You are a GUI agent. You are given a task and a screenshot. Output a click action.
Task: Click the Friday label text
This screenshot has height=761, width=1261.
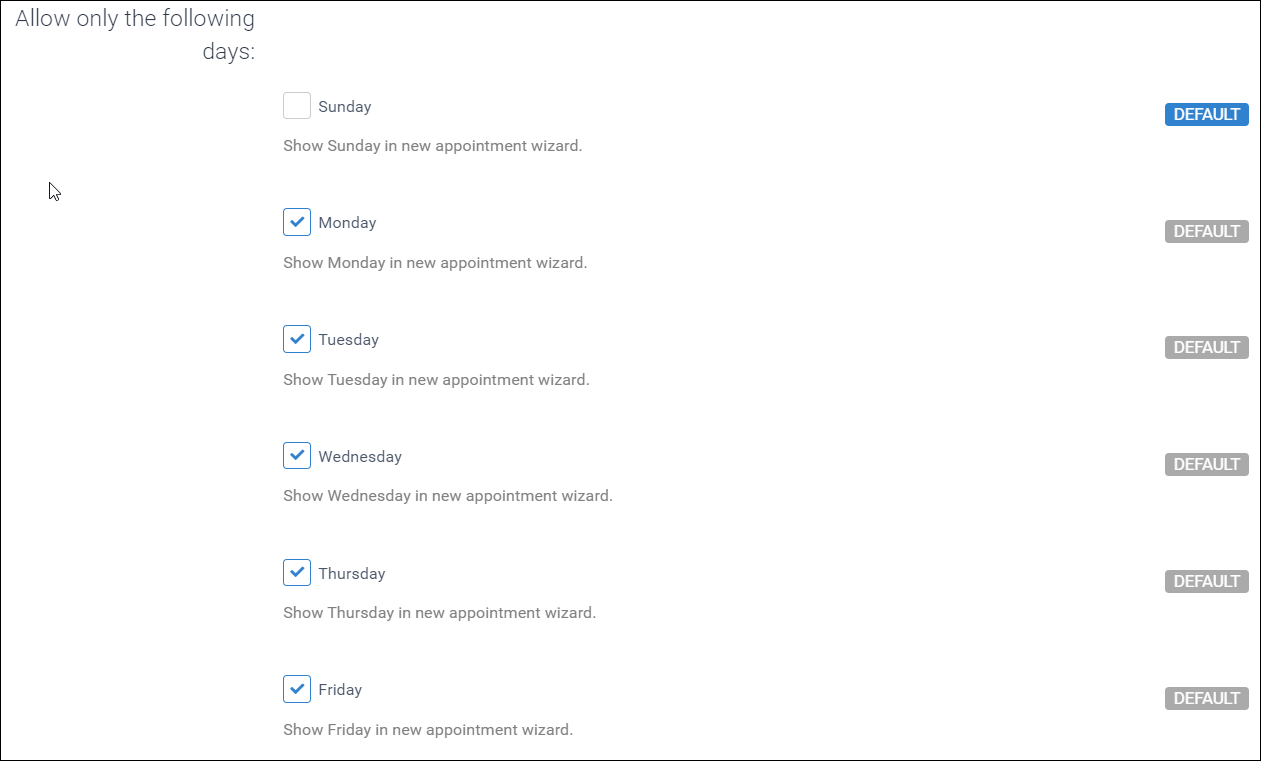click(x=340, y=690)
